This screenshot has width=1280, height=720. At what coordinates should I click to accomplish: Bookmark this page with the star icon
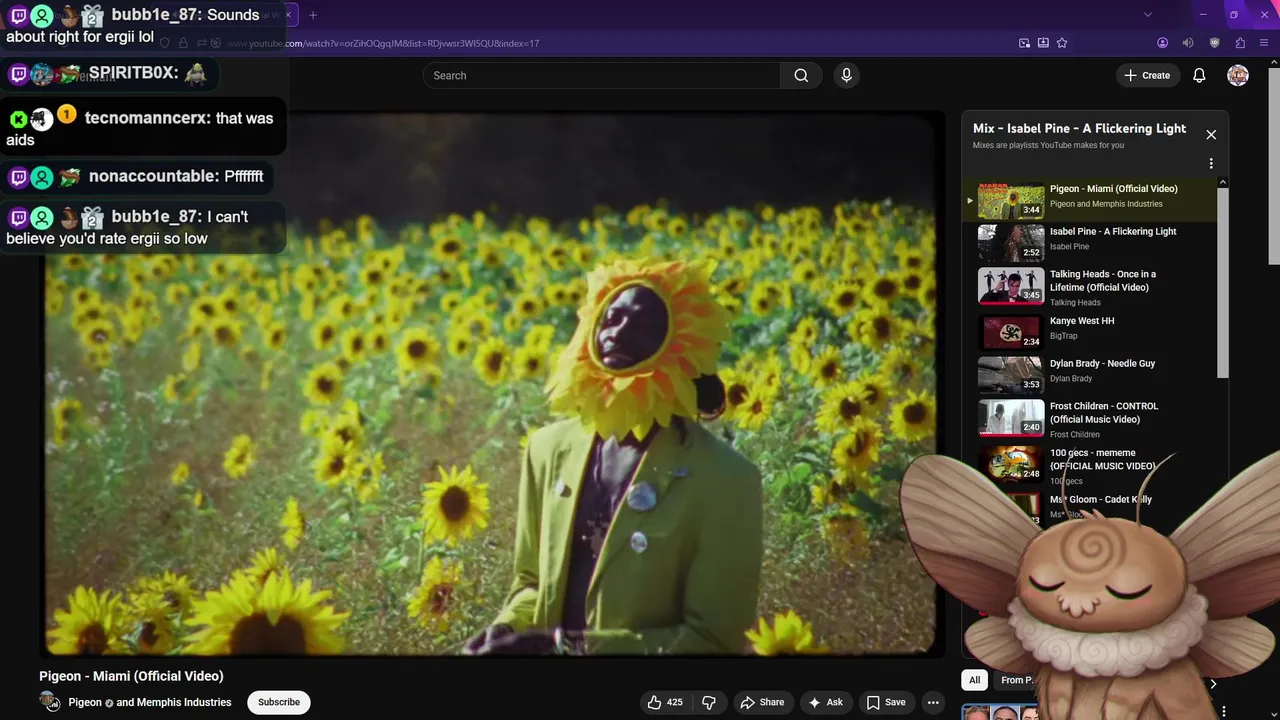click(x=1062, y=43)
